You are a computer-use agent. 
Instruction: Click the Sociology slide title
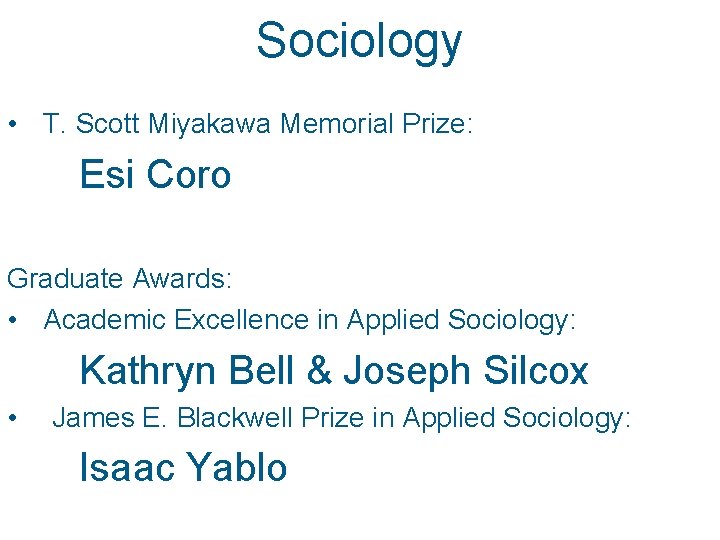(x=358, y=42)
